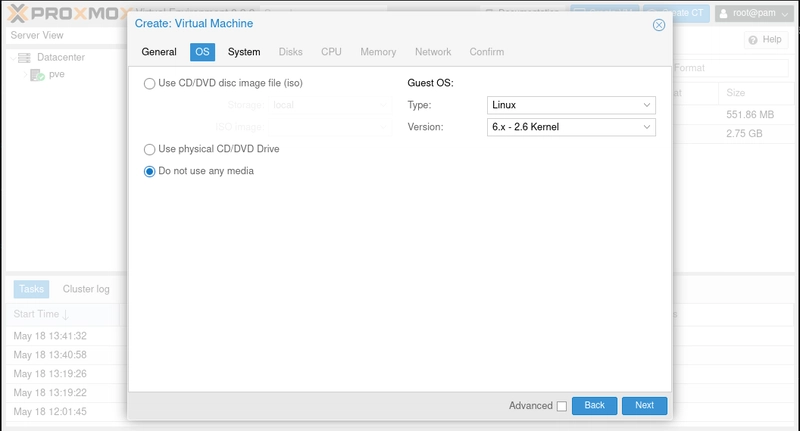This screenshot has width=800, height=431.
Task: Click the root@pam user icon
Action: pyautogui.click(x=723, y=13)
